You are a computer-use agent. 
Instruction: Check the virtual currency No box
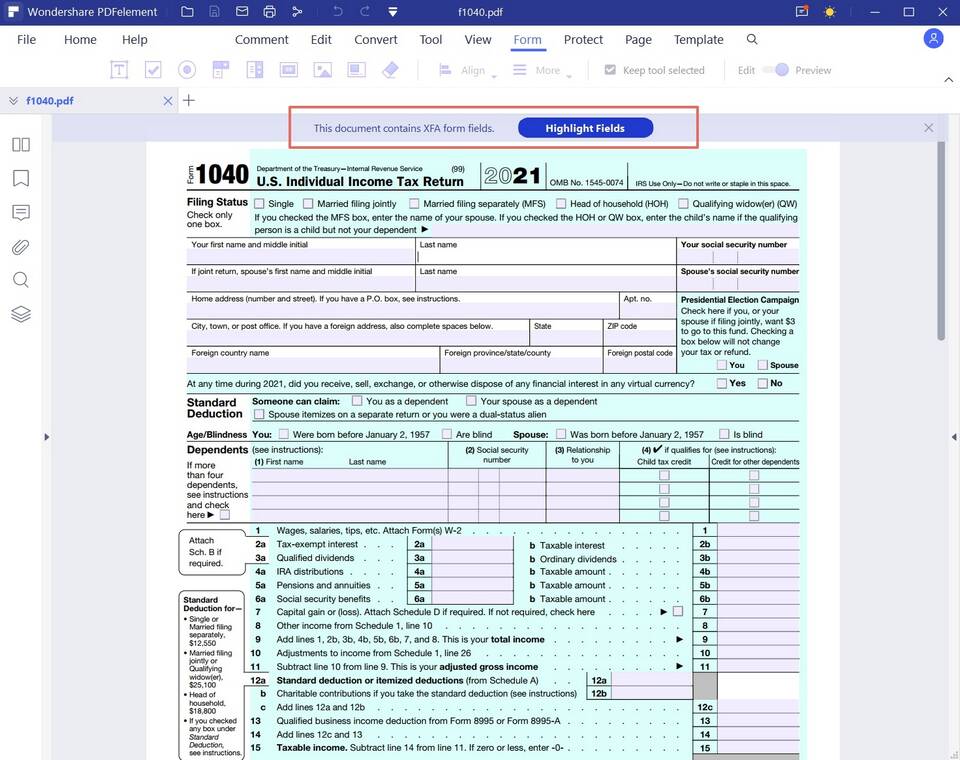pos(762,383)
